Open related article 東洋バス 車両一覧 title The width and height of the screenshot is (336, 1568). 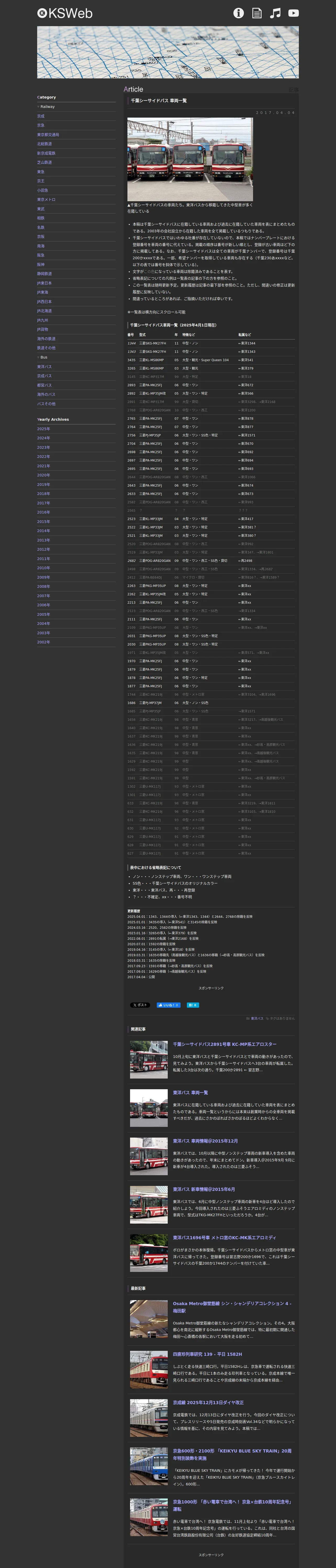click(190, 1093)
